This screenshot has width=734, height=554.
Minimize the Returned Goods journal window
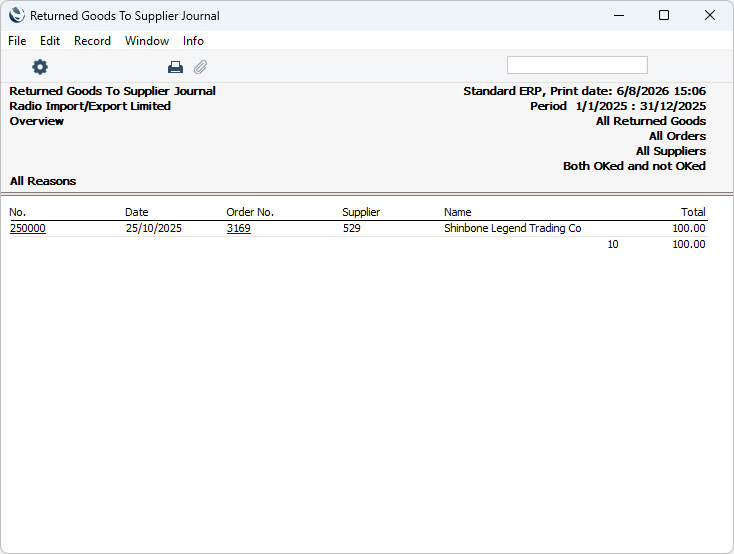pos(619,15)
